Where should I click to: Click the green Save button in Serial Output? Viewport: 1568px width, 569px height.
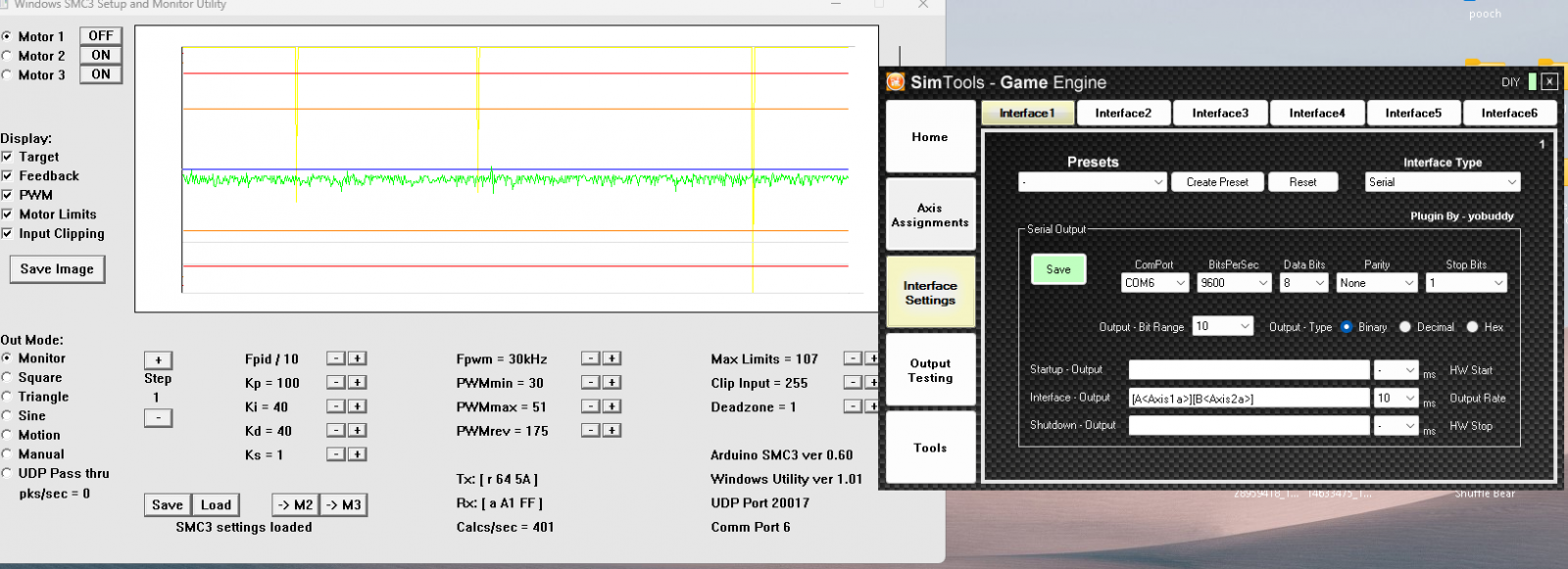(1058, 269)
